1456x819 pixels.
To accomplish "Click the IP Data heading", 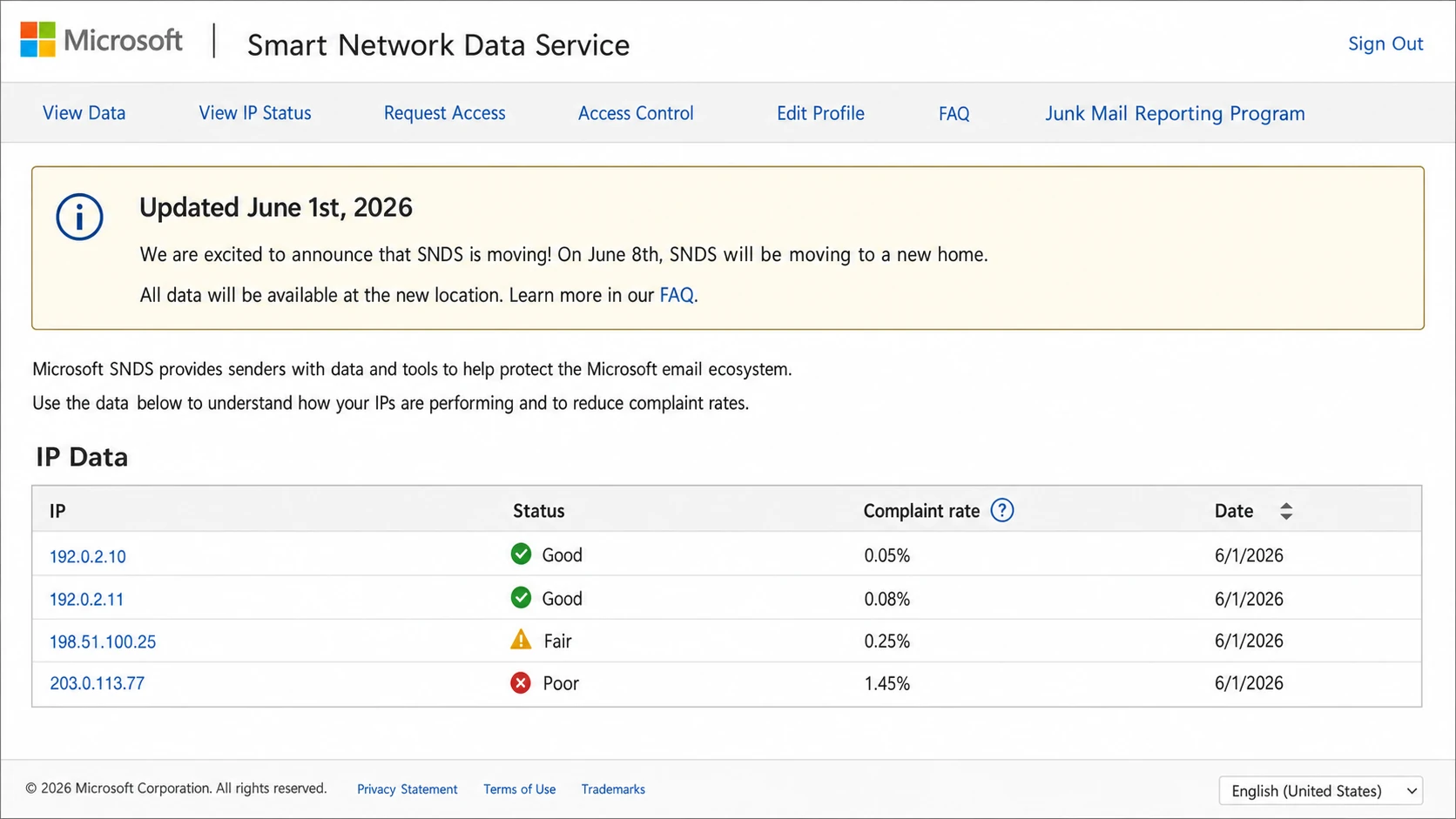I will pos(82,457).
